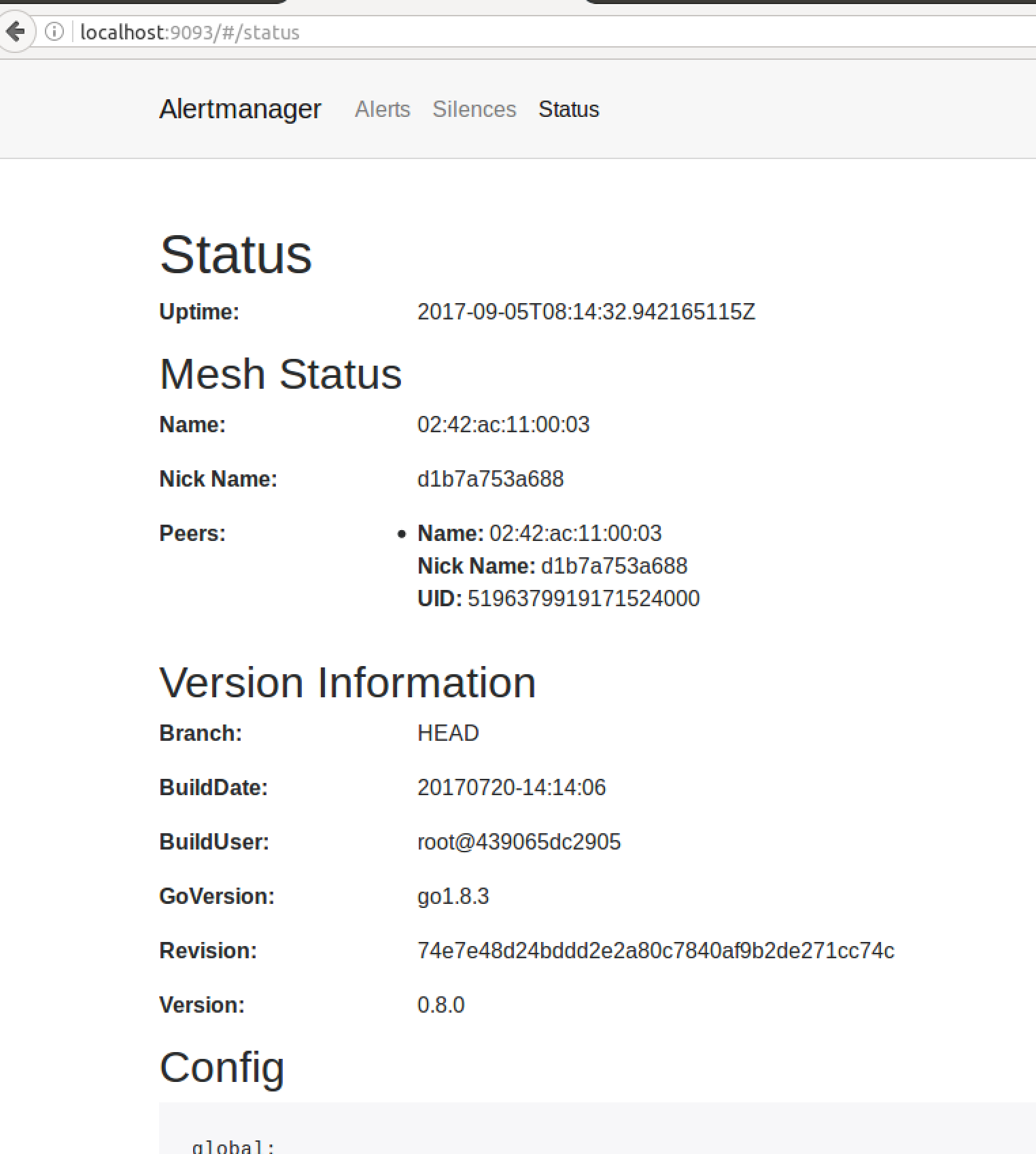Open the Silences page
The width and height of the screenshot is (1036, 1154).
[474, 109]
